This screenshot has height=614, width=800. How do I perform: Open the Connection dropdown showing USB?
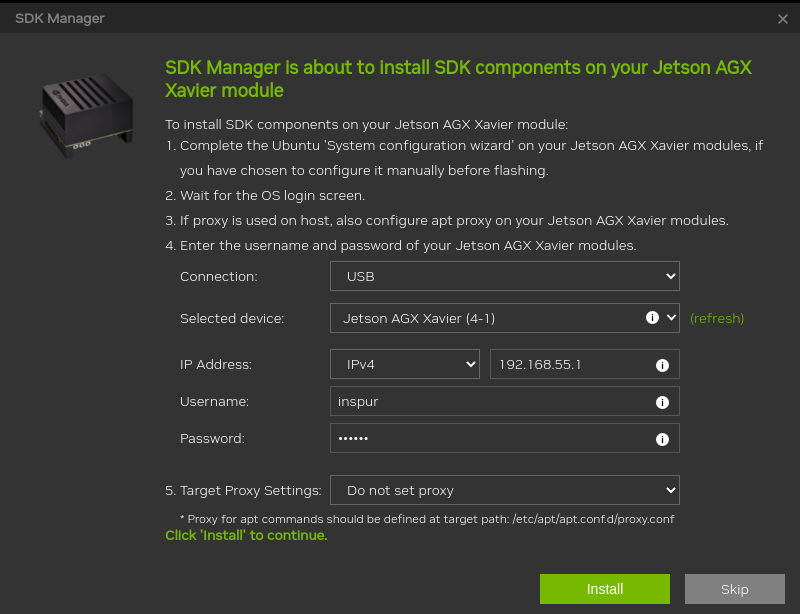pyautogui.click(x=505, y=276)
